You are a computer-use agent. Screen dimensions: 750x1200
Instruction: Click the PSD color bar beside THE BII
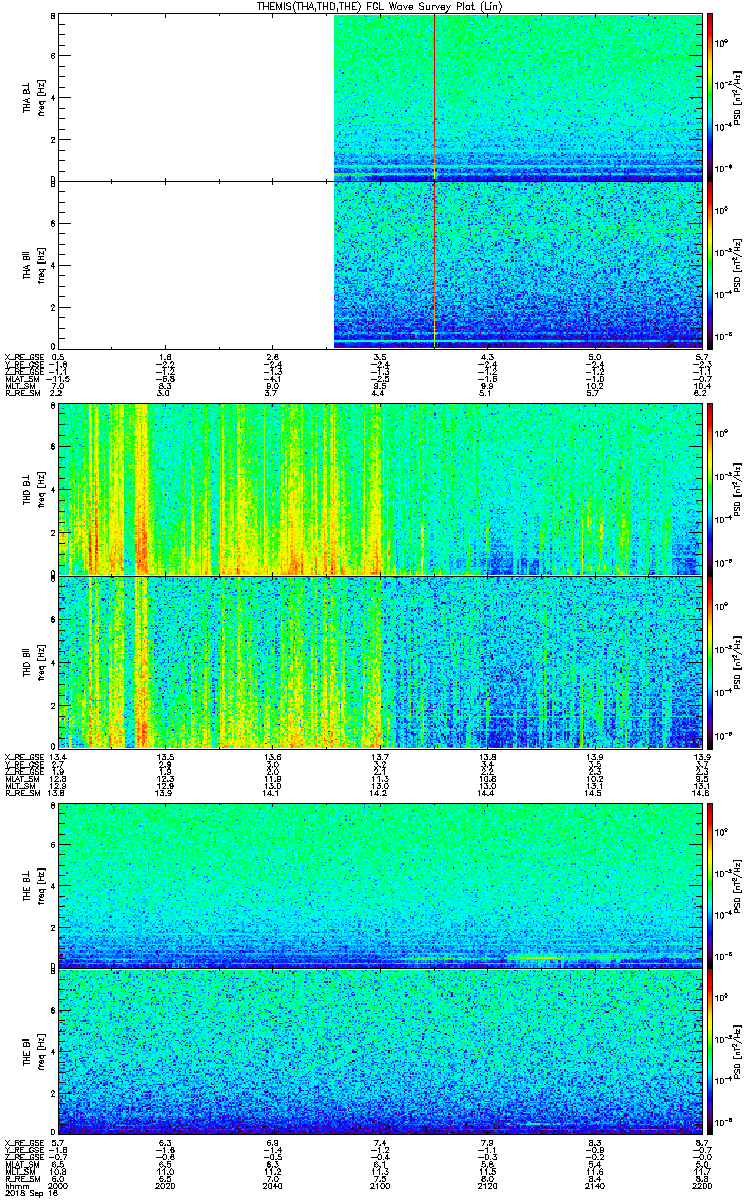click(x=710, y=1052)
